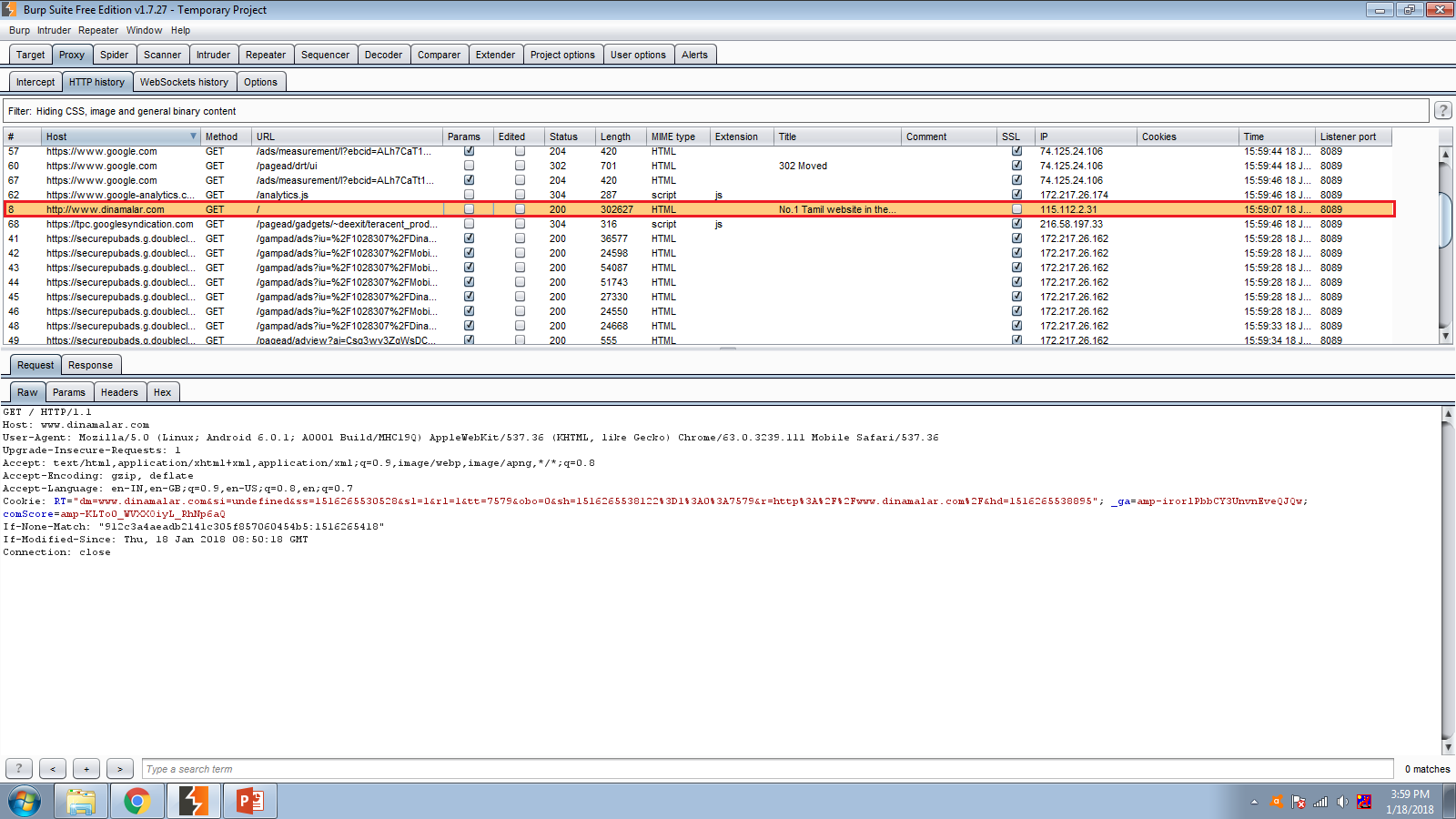1456x819 pixels.
Task: Go to the Project options tab
Action: tap(562, 55)
